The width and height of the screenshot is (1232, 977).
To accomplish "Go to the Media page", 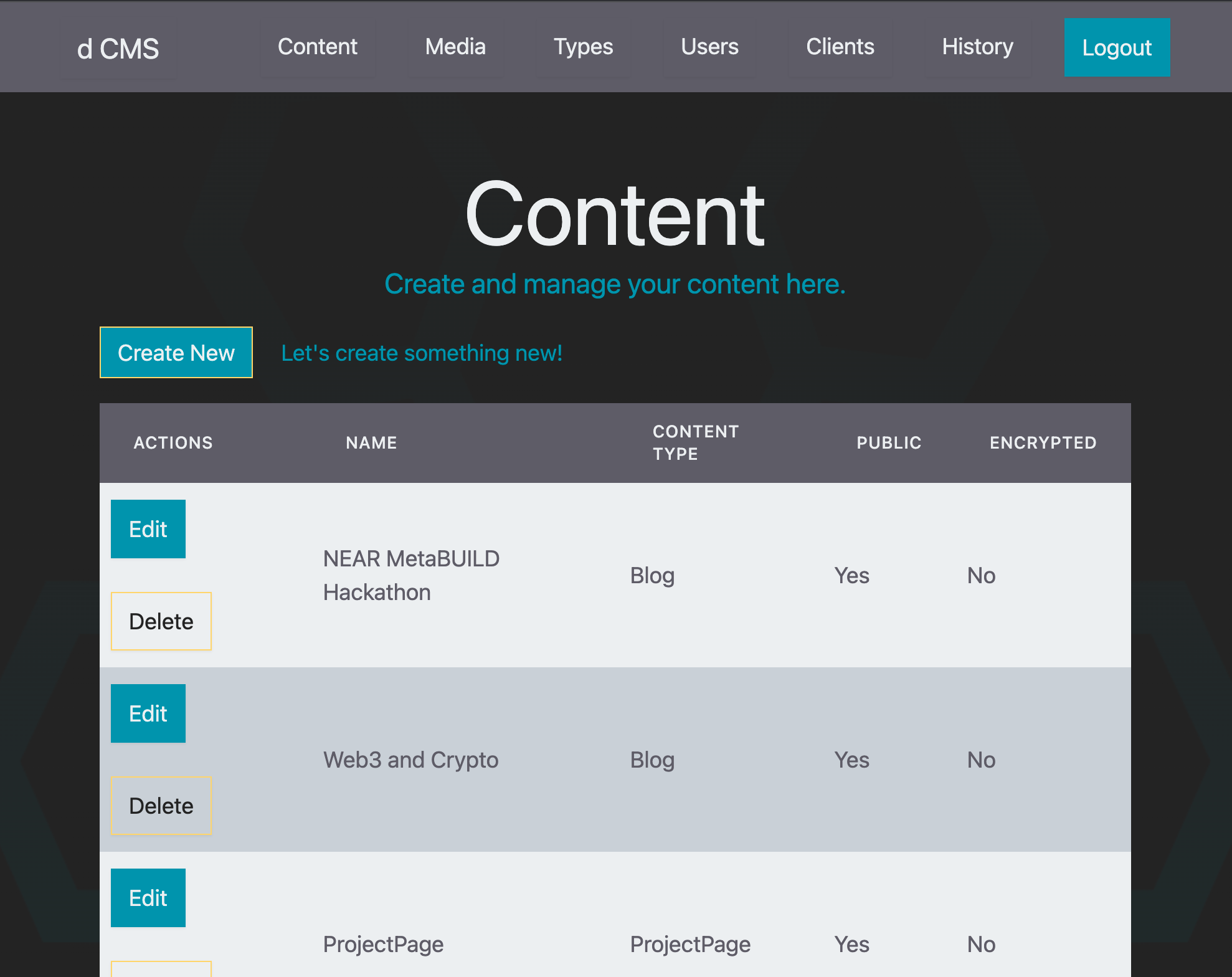I will pyautogui.click(x=455, y=47).
